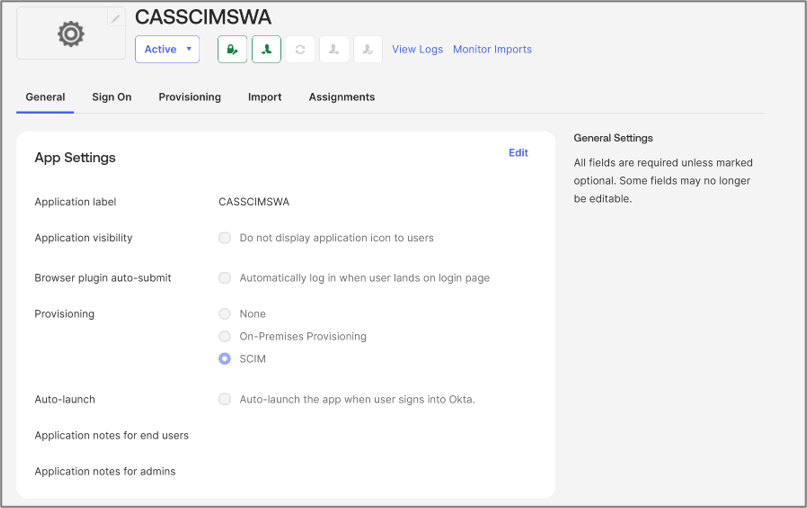The height and width of the screenshot is (508, 807).
Task: Open Monitor Imports link
Action: pyautogui.click(x=492, y=49)
